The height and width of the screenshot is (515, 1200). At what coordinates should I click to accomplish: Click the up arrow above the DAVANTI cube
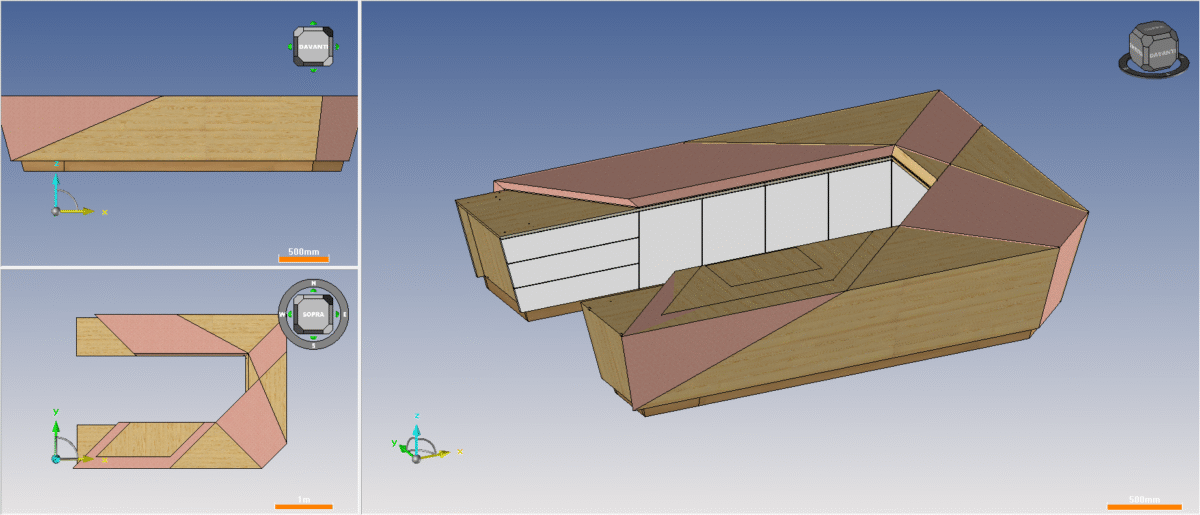coord(313,23)
